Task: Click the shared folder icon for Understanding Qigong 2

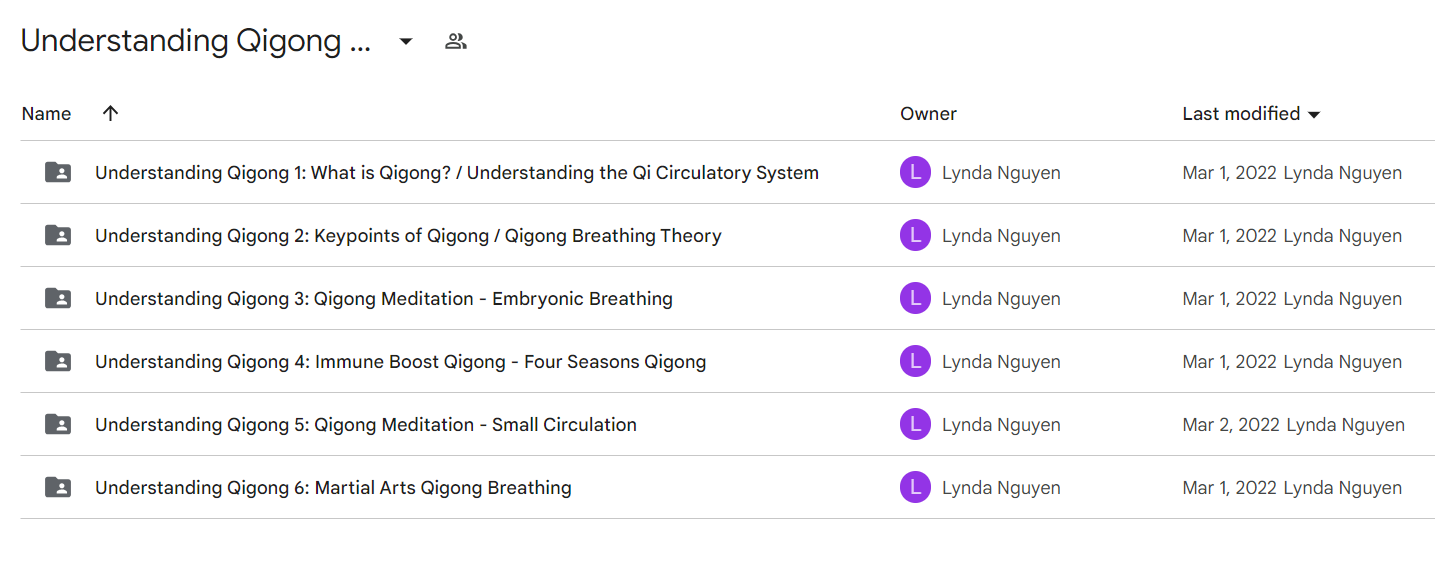Action: pyautogui.click(x=59, y=235)
